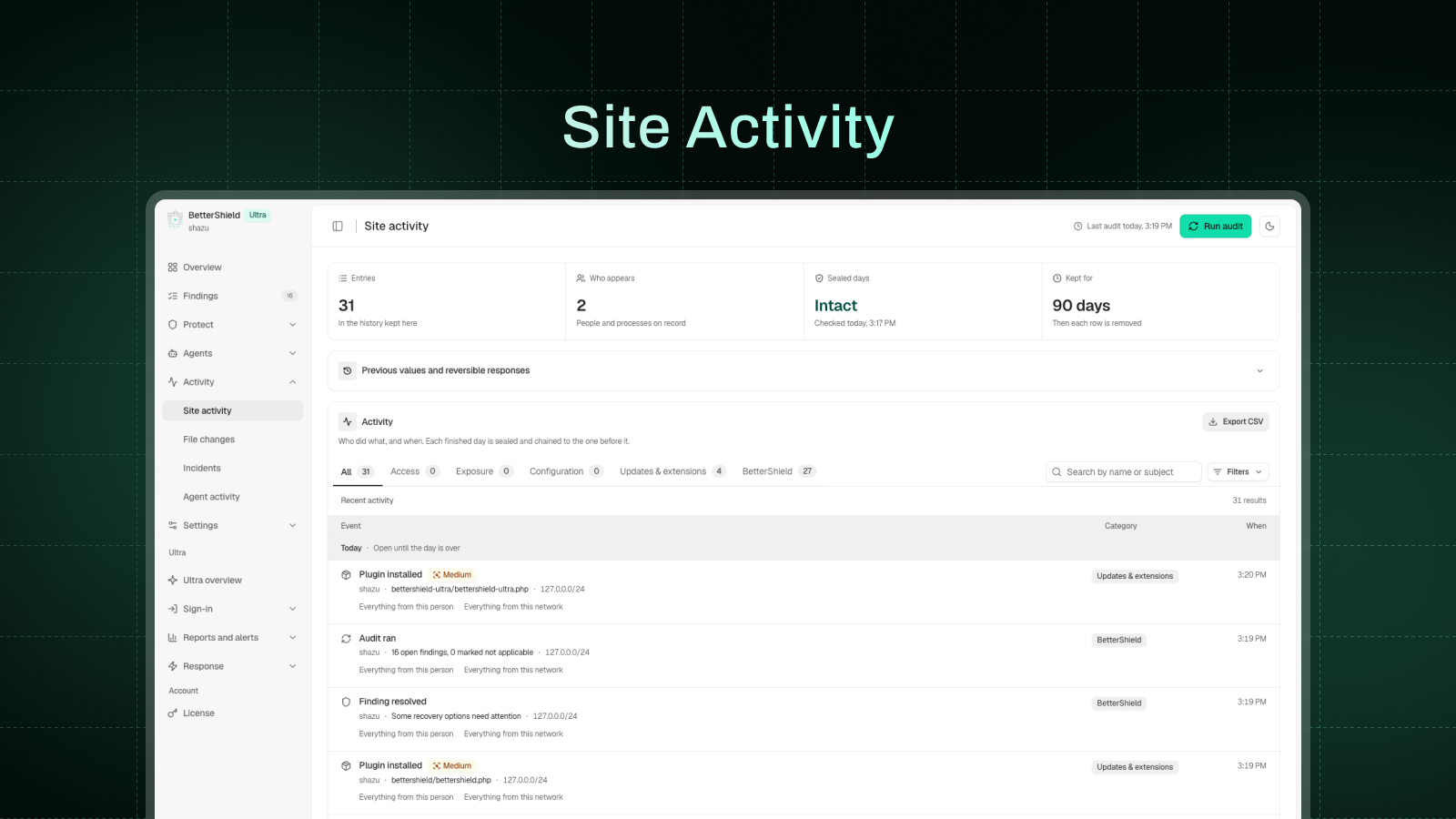Screen dimensions: 1456x819
Task: Click the Reports and alerts chart icon
Action: click(173, 638)
